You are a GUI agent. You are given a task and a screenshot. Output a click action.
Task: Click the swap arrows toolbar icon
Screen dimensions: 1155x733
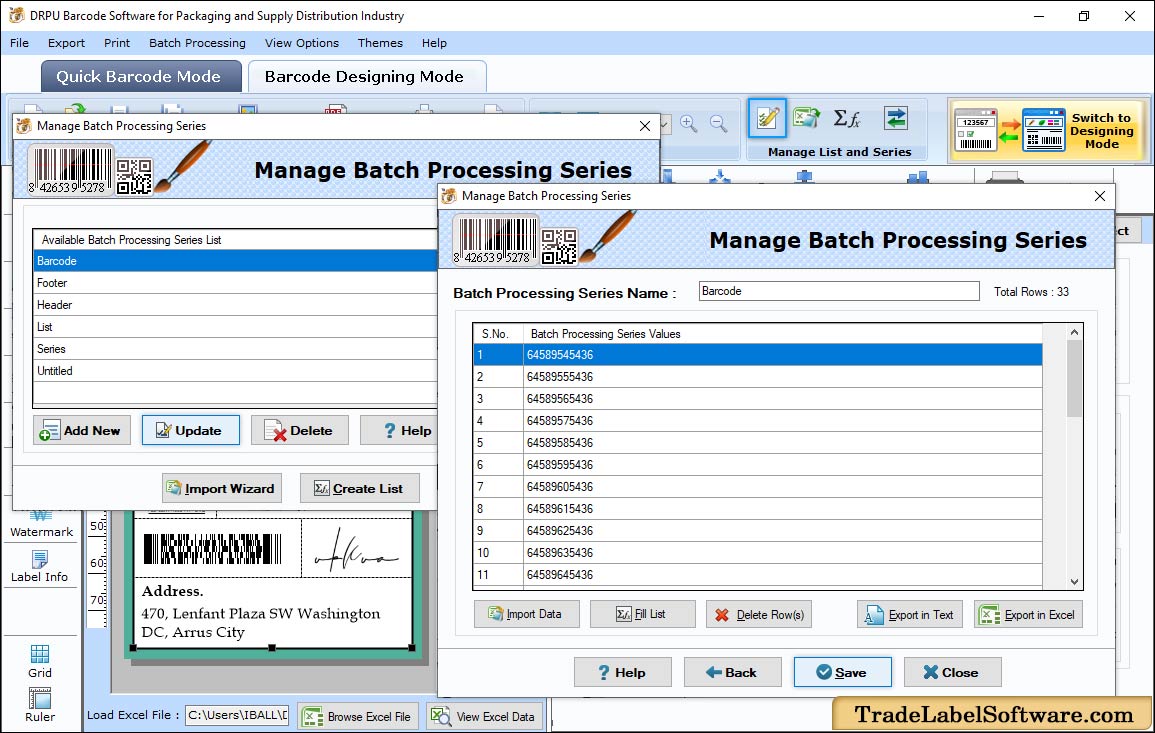(x=896, y=118)
